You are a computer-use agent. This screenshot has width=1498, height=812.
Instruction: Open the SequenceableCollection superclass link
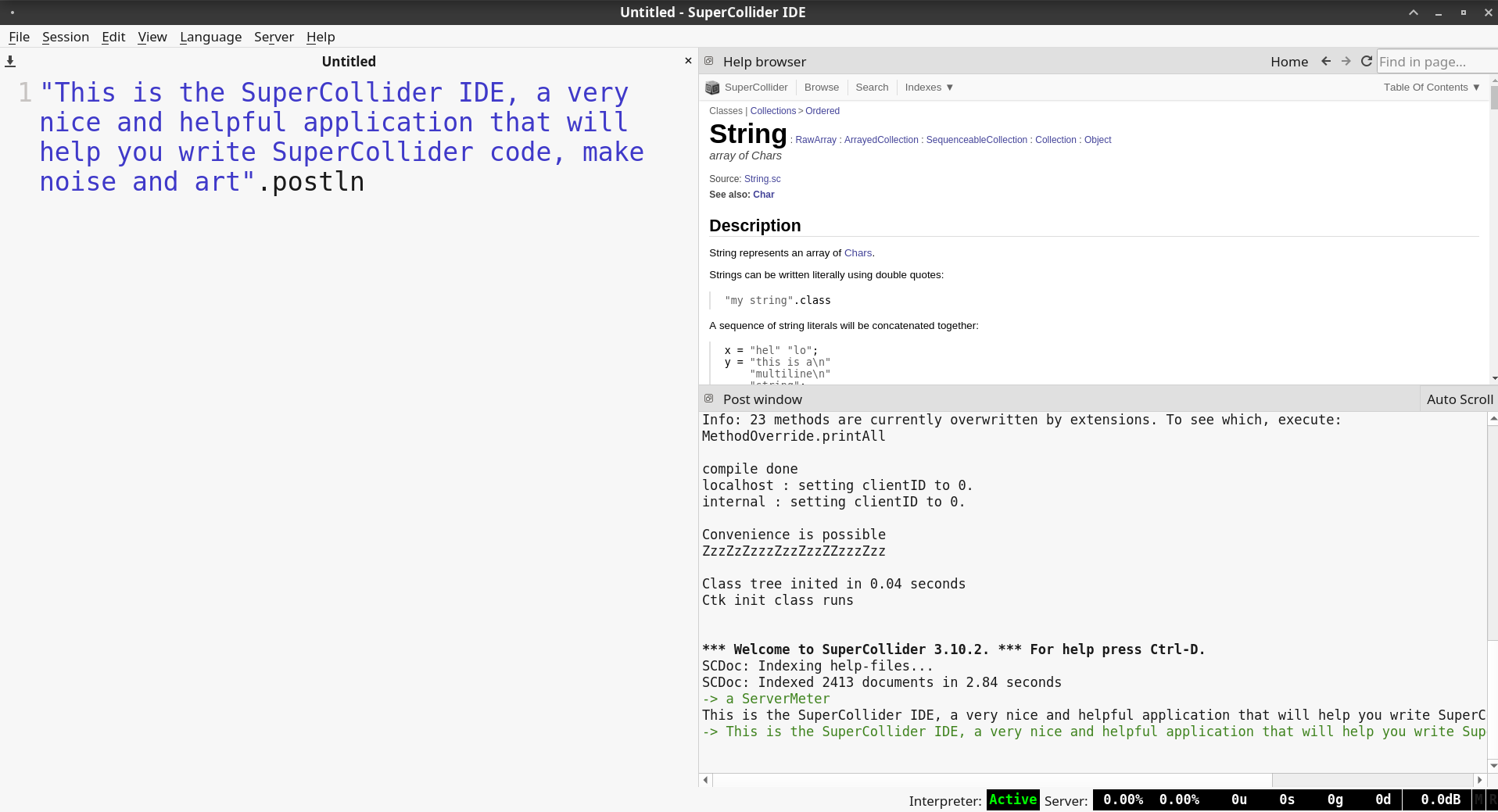(x=977, y=140)
